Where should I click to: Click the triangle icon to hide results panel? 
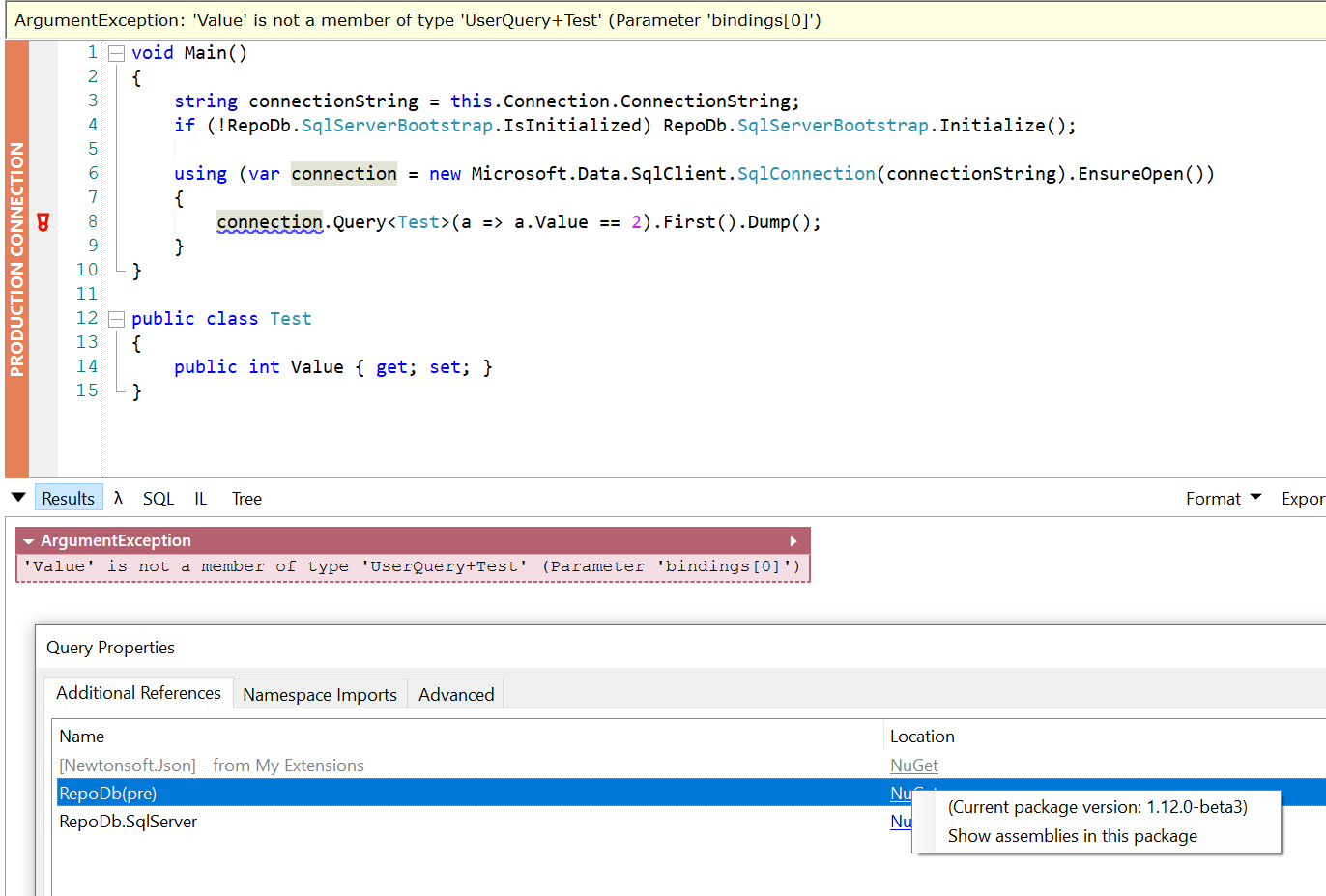click(x=18, y=497)
